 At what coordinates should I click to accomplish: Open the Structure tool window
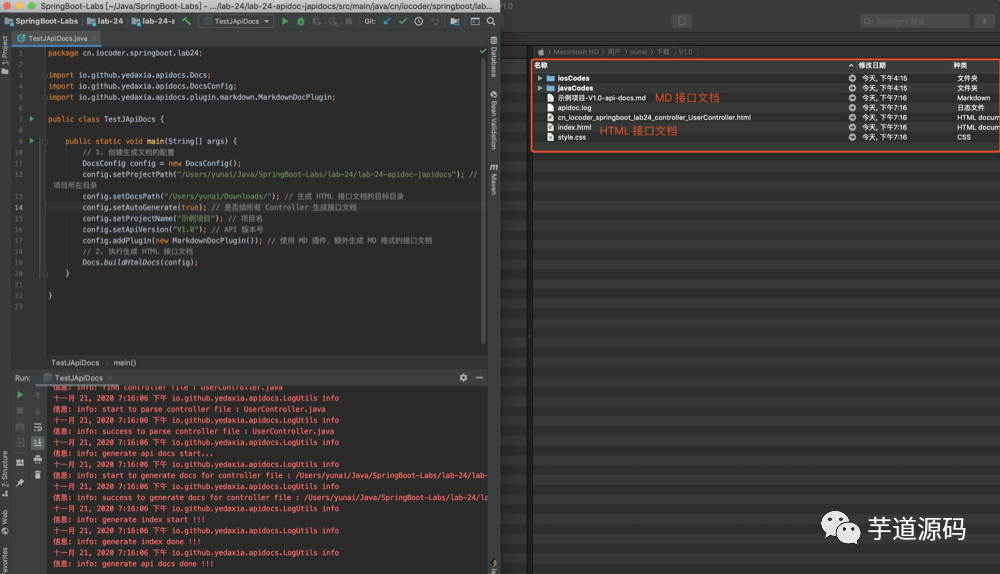point(5,473)
